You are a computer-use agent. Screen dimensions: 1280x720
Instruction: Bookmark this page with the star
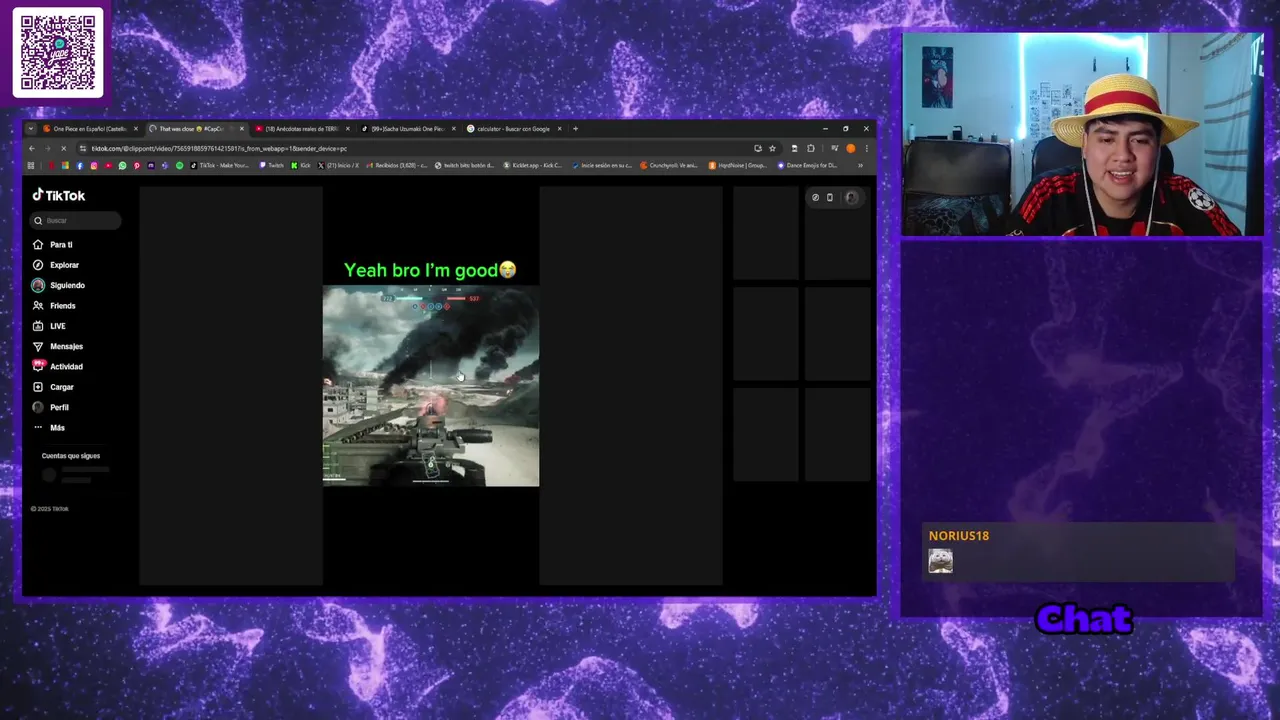pyautogui.click(x=772, y=148)
